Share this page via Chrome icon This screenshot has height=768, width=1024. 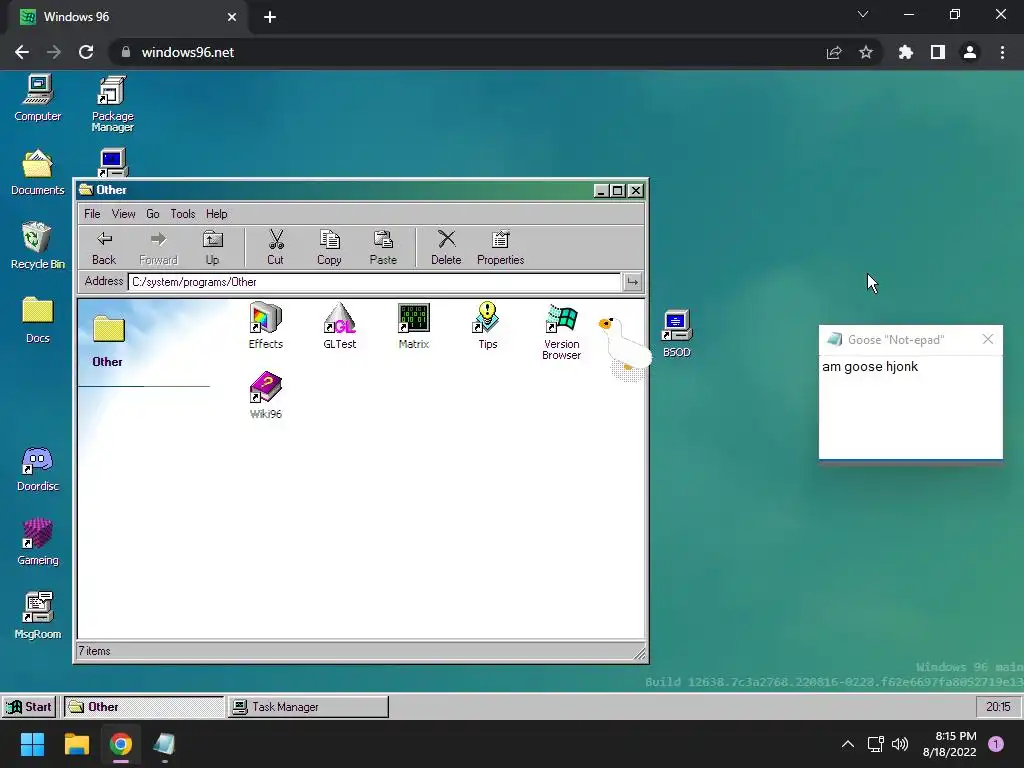pos(834,52)
